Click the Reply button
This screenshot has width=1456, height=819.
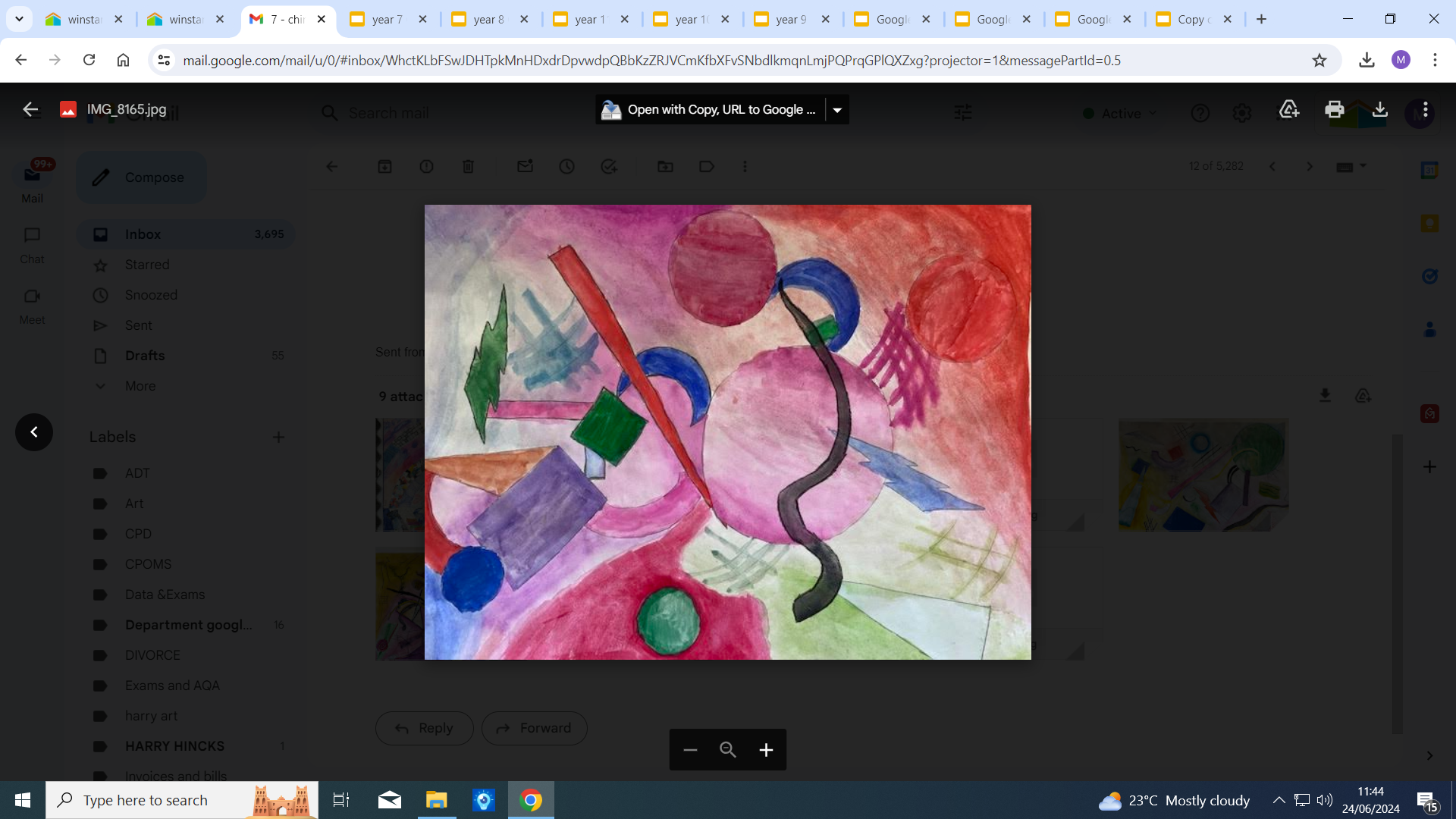[424, 728]
